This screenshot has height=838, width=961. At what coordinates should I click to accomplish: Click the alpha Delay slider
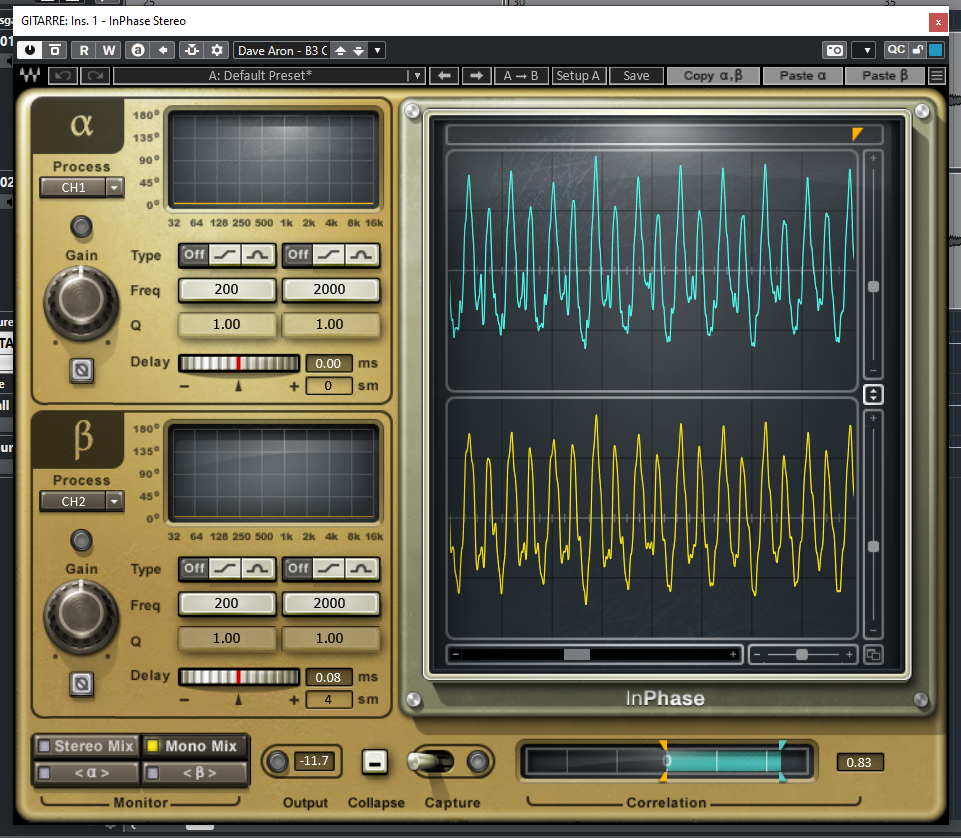[239, 364]
